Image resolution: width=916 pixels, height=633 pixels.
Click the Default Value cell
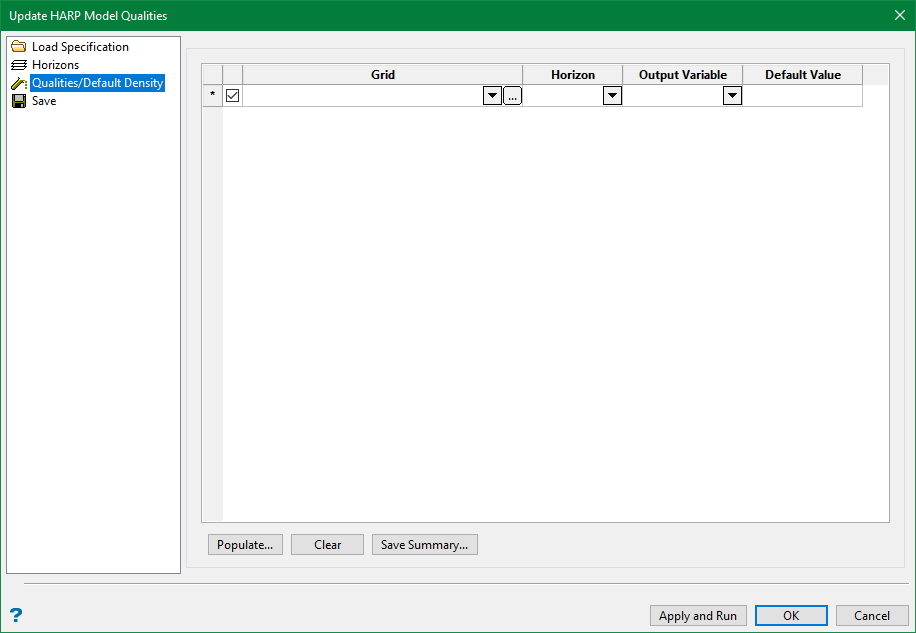(803, 96)
